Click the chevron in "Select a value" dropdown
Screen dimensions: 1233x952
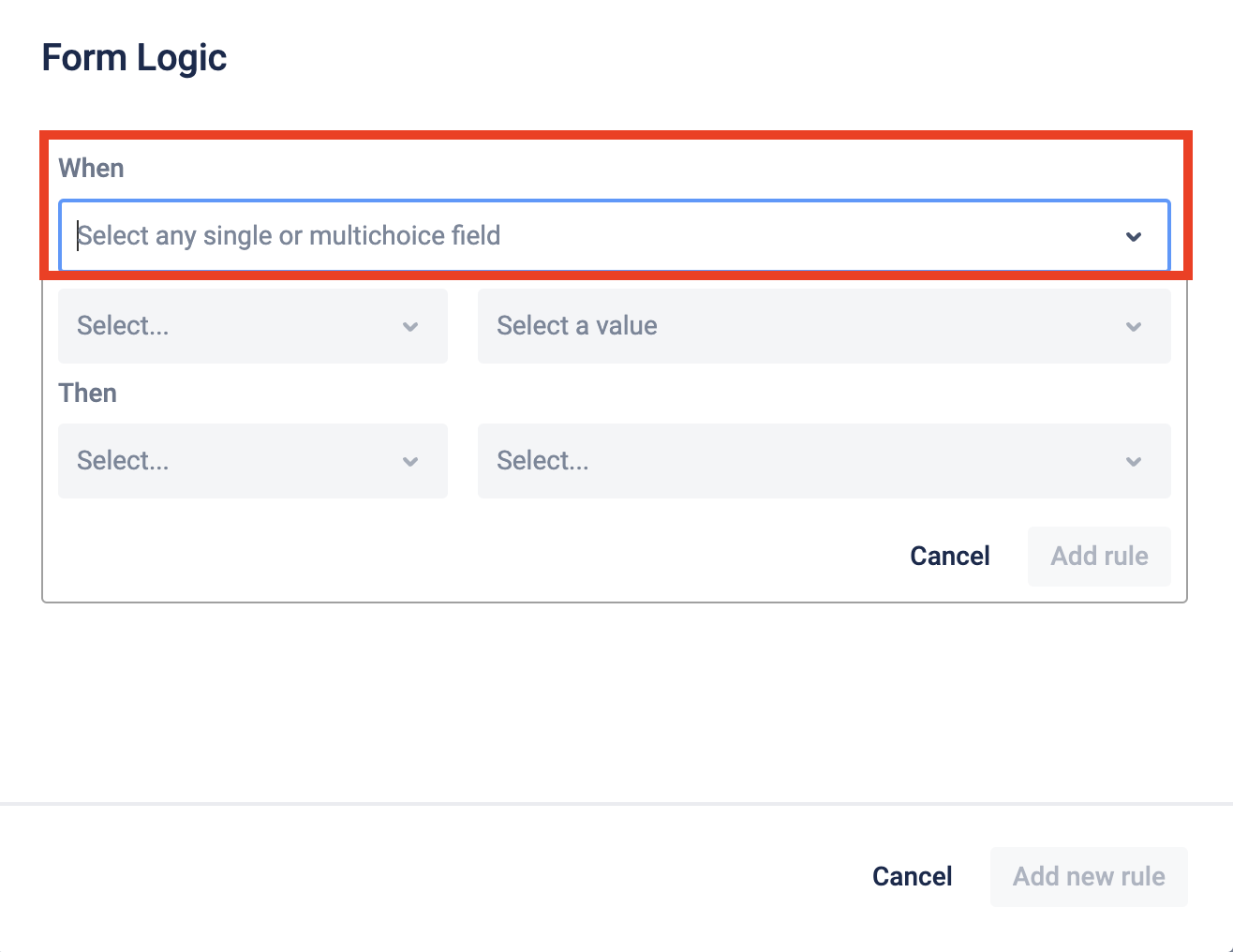pos(1134,327)
